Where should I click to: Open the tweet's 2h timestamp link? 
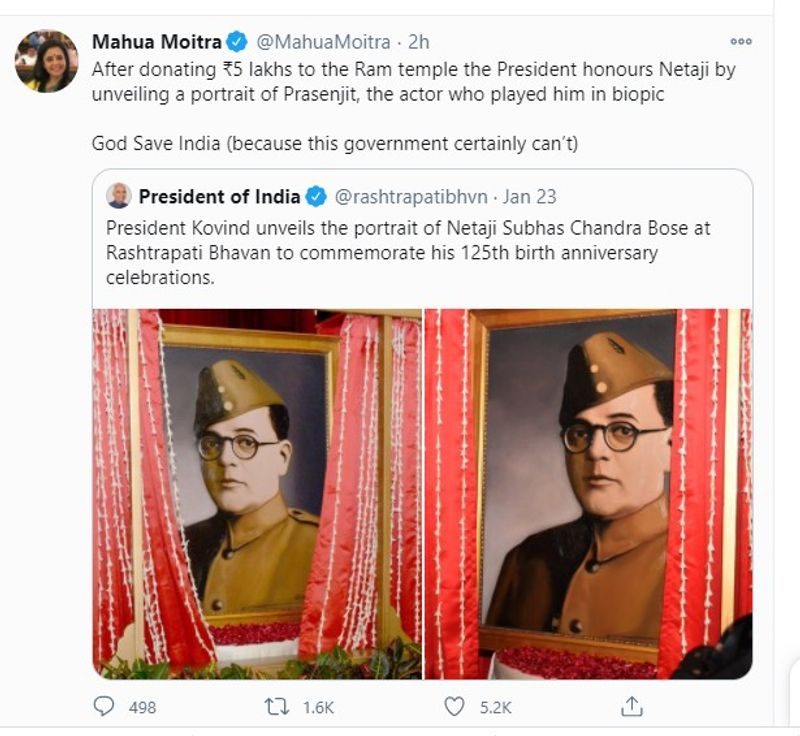click(x=420, y=42)
